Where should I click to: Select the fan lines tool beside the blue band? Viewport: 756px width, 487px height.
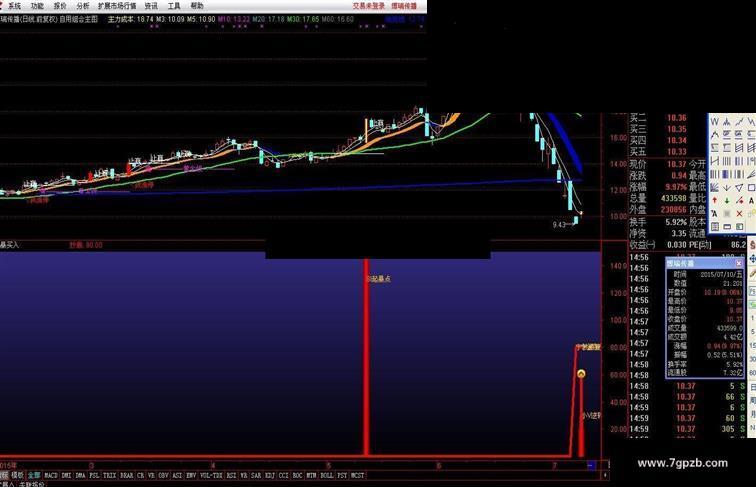(751, 174)
